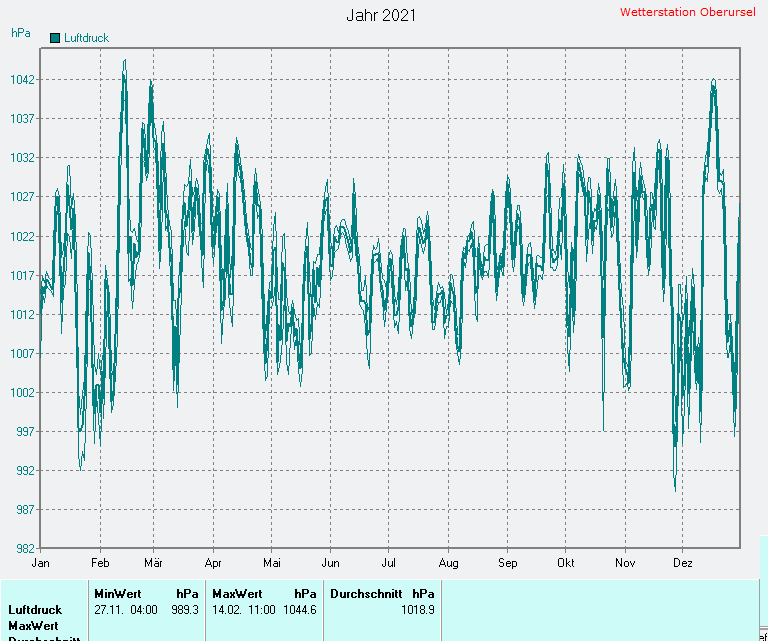The width and height of the screenshot is (768, 641).
Task: Click the minimum value 989.3
Action: click(x=185, y=610)
